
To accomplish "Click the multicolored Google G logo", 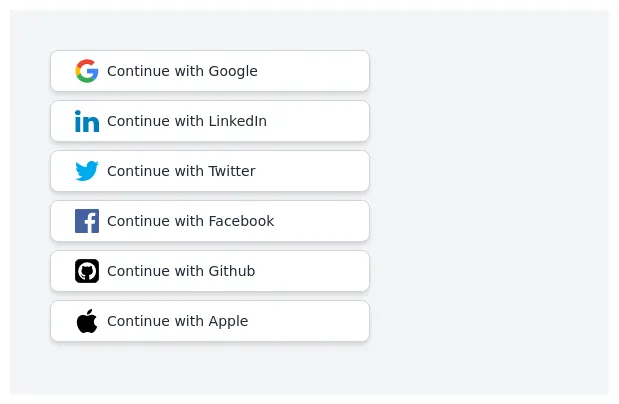I will click(x=87, y=71).
